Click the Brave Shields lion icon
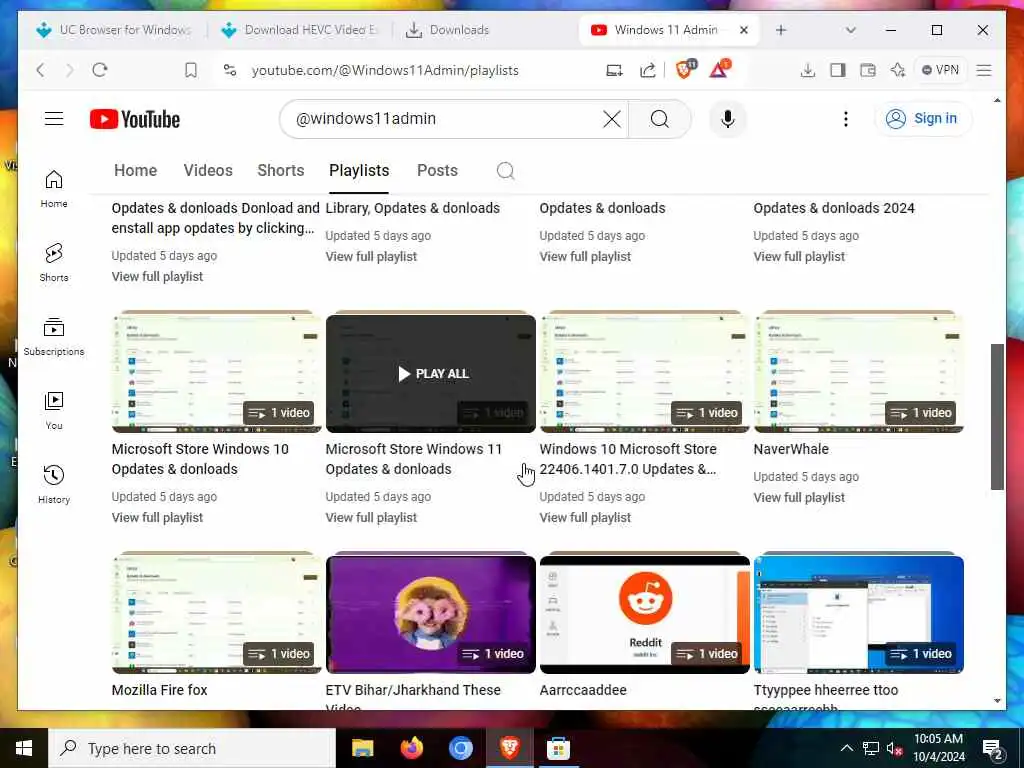 click(x=685, y=69)
